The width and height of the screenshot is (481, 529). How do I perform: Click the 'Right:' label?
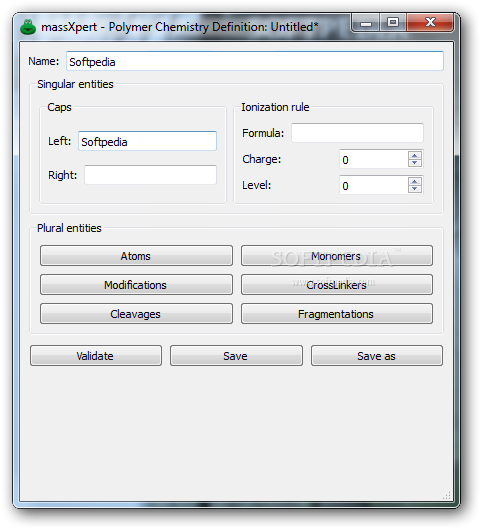[x=63, y=175]
